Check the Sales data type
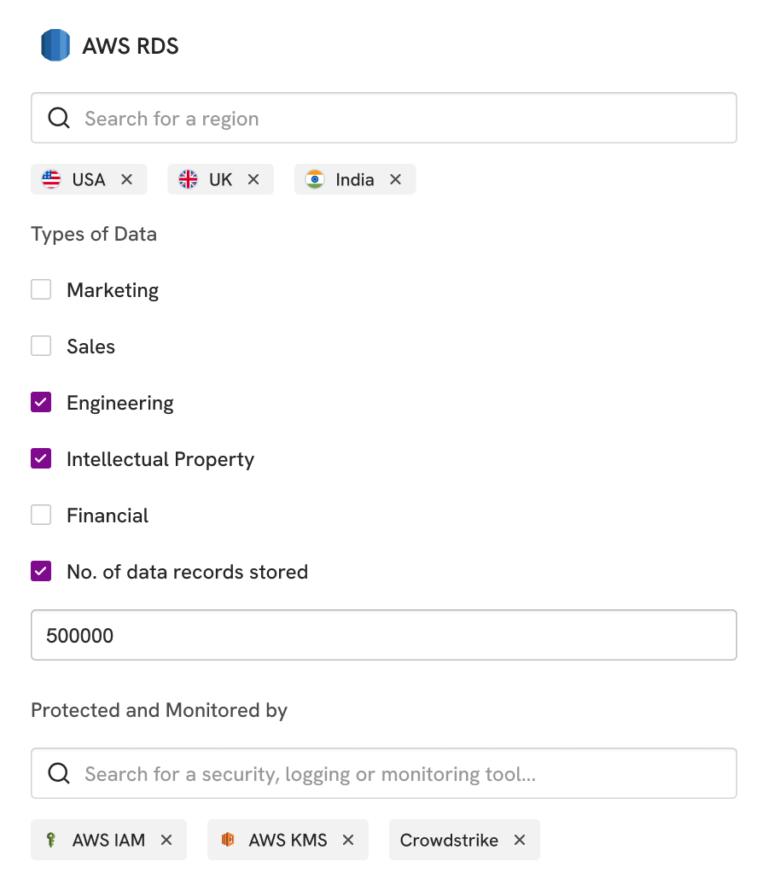This screenshot has height=891, width=768. click(41, 346)
